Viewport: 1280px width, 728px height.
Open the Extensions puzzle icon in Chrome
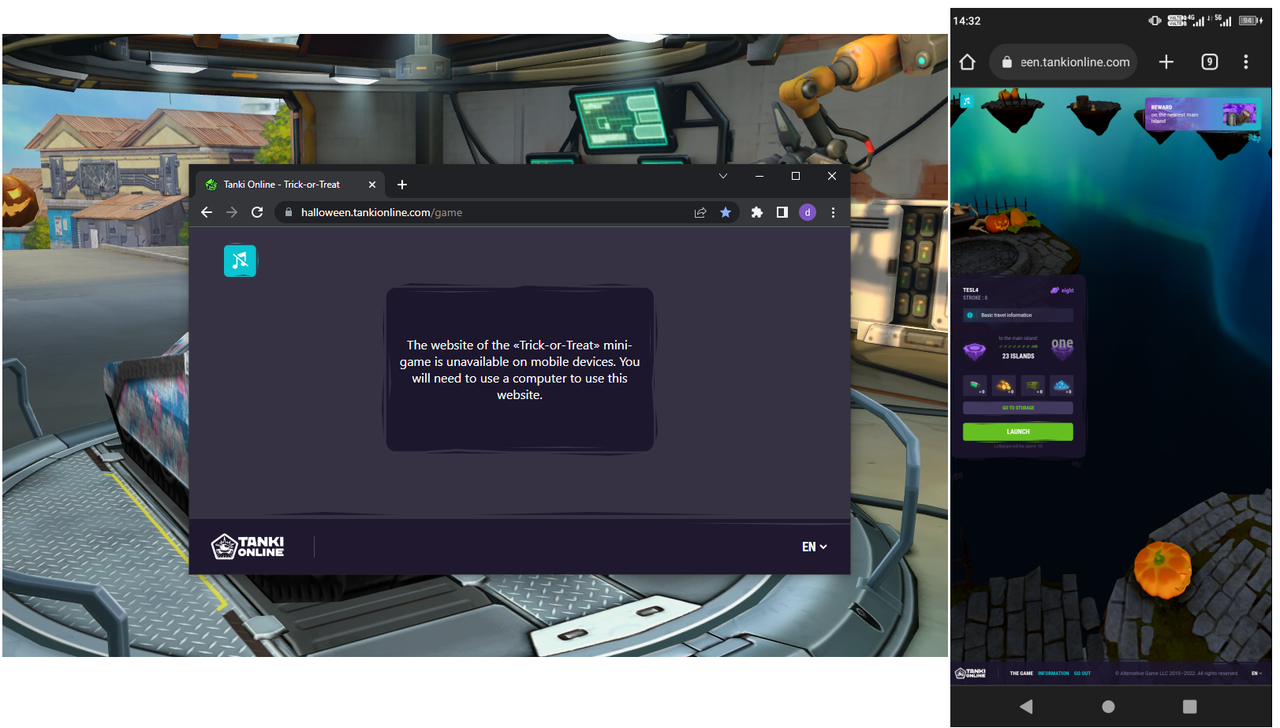[757, 212]
